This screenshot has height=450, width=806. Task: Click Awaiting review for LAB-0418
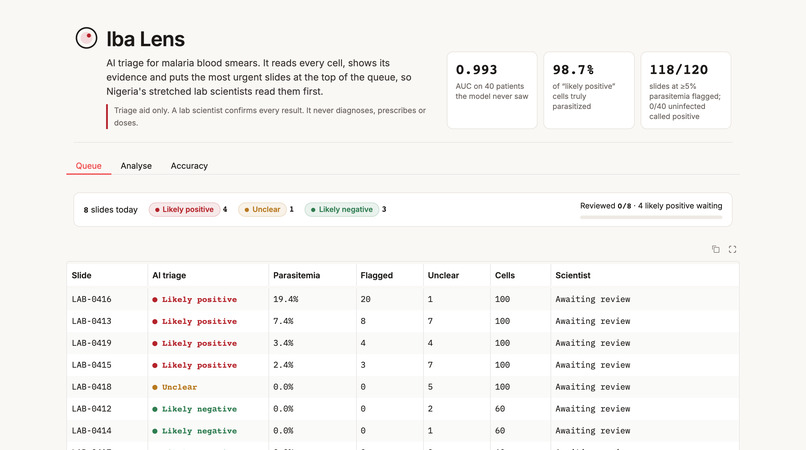(593, 387)
